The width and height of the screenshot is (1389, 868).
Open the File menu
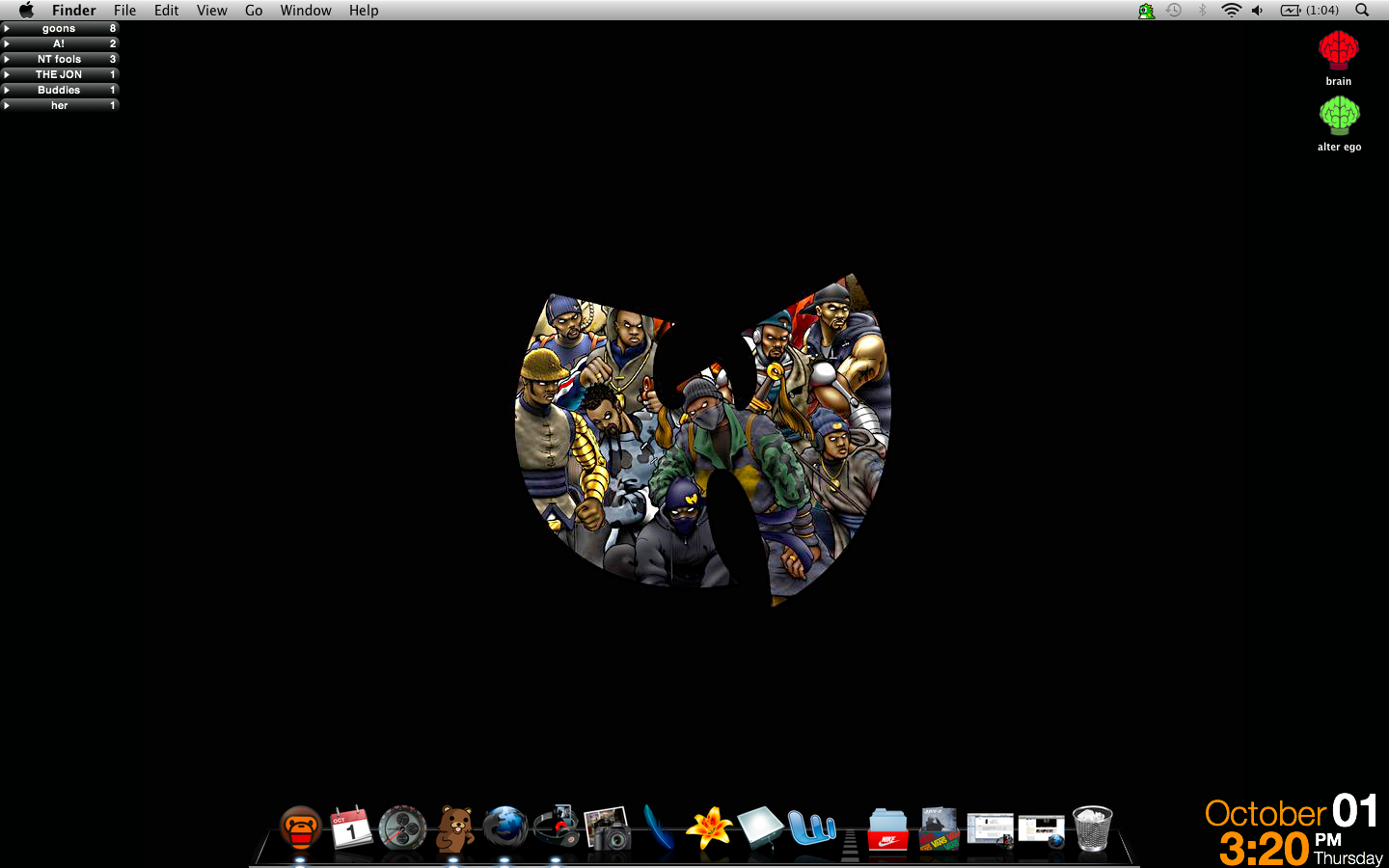[x=124, y=10]
